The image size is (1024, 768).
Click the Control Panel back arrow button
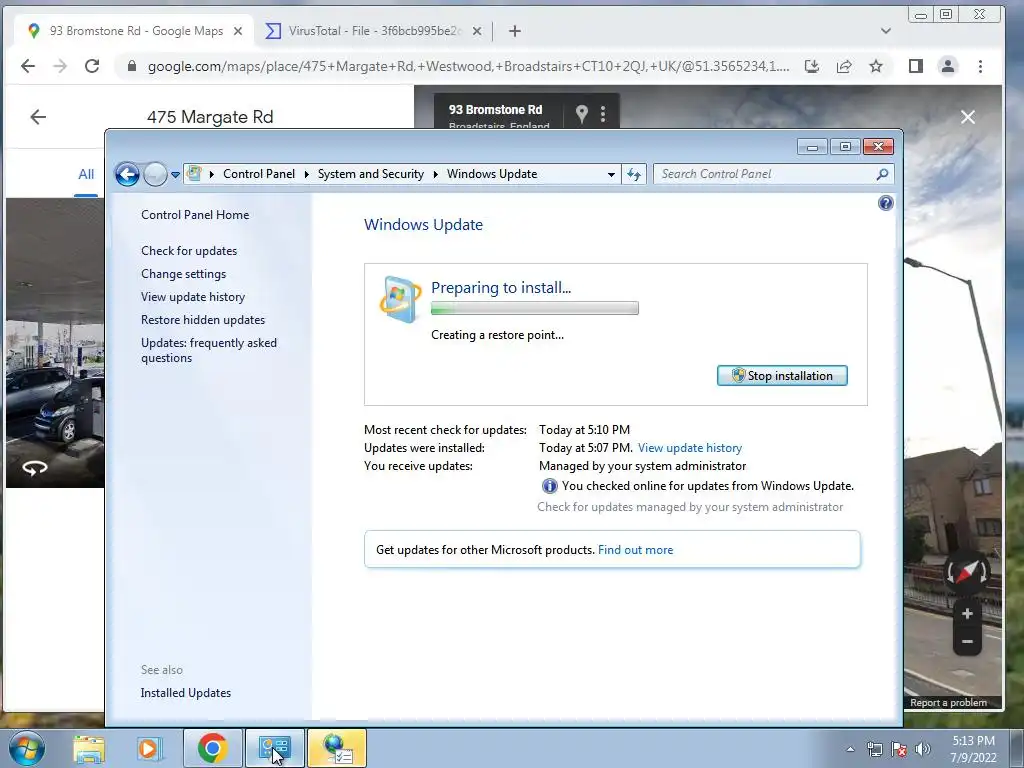click(x=127, y=174)
